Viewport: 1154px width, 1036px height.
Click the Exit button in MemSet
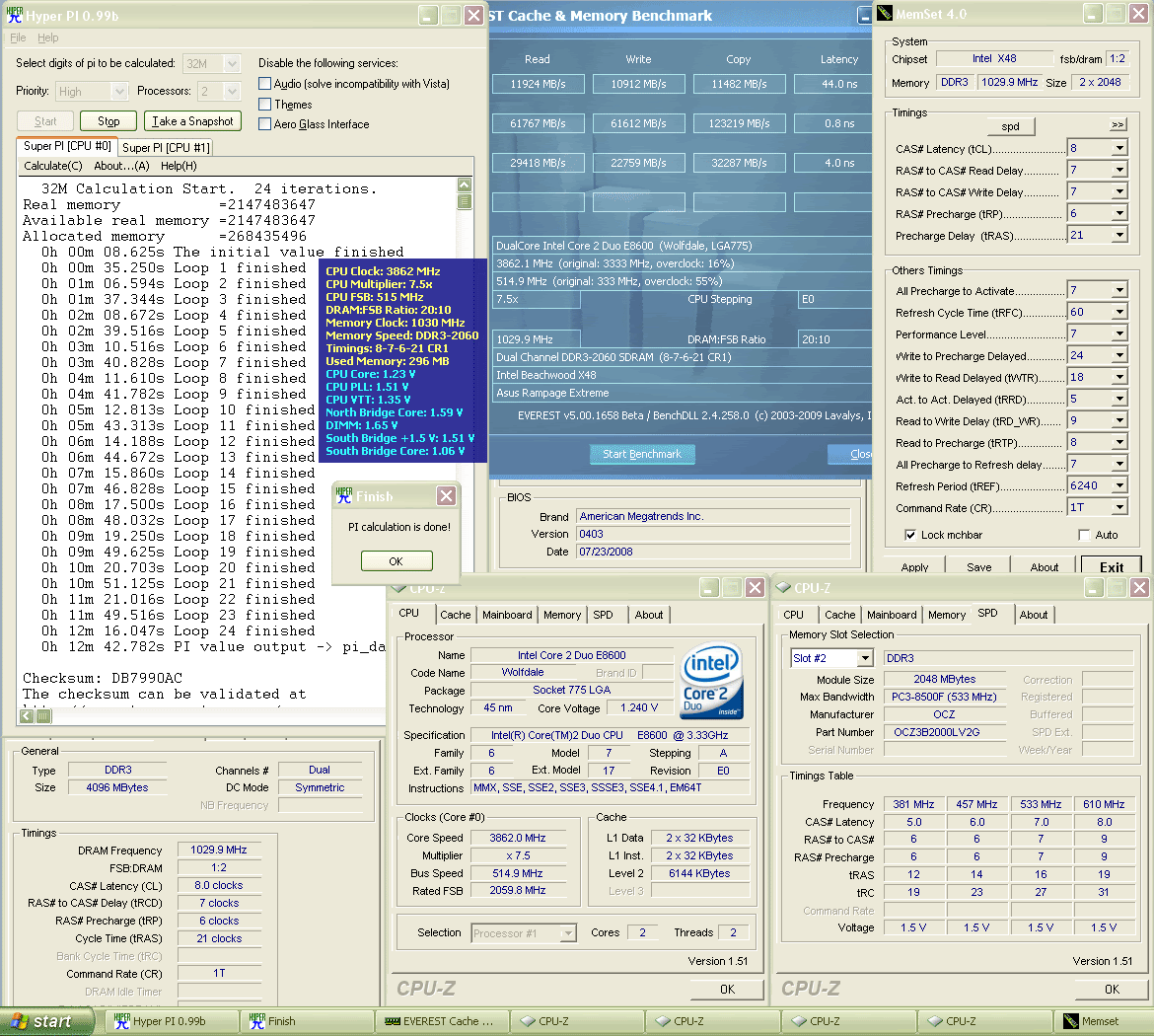[x=1112, y=566]
